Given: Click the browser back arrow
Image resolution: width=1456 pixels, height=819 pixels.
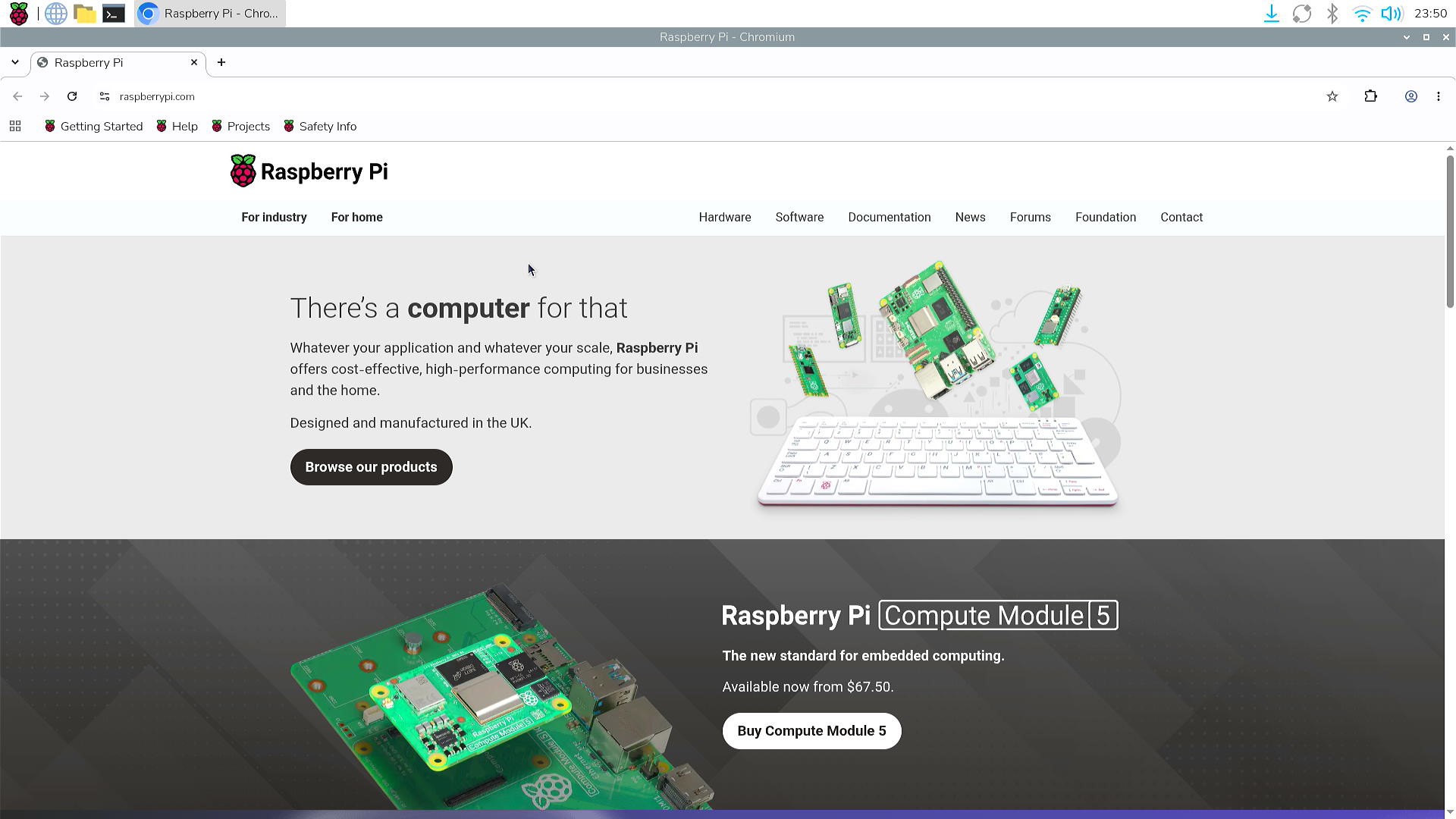Looking at the screenshot, I should click(17, 96).
